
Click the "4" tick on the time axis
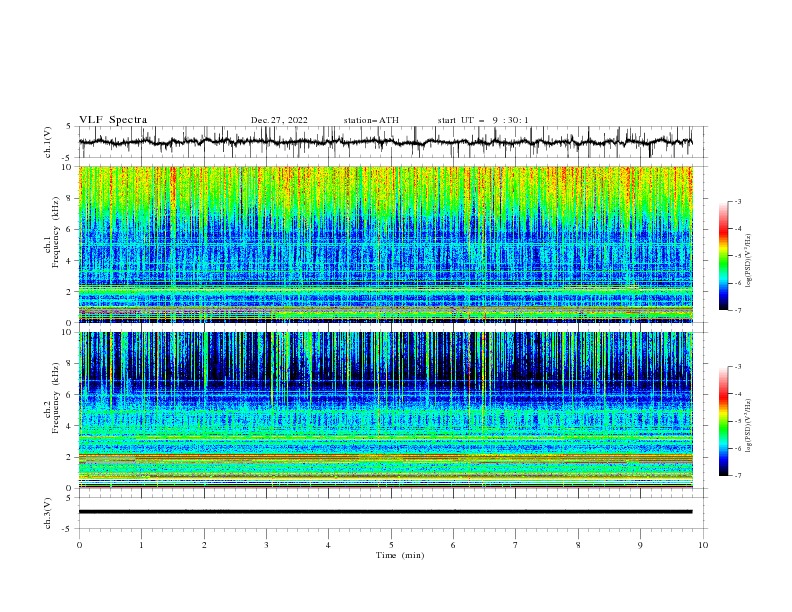[329, 545]
